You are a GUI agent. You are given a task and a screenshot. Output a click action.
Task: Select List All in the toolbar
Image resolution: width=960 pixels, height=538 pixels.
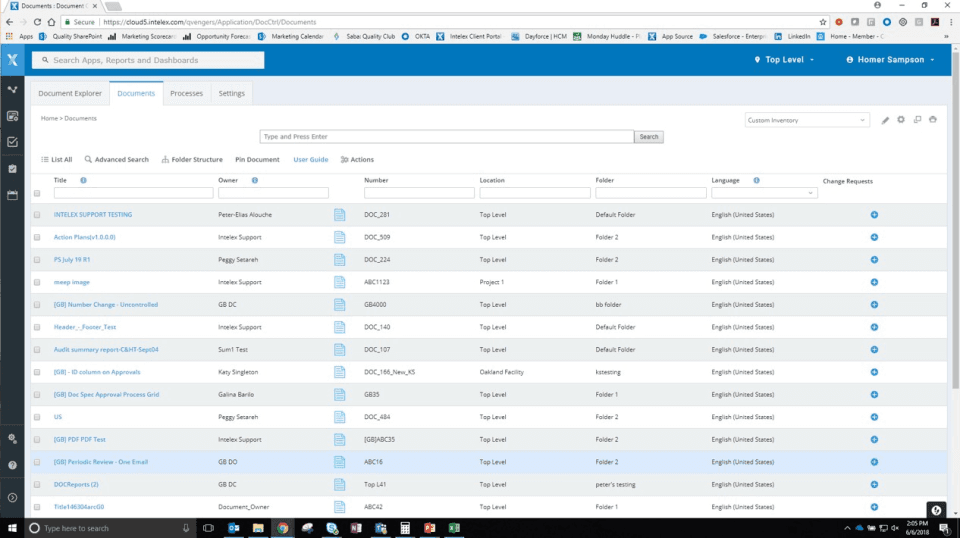point(56,160)
